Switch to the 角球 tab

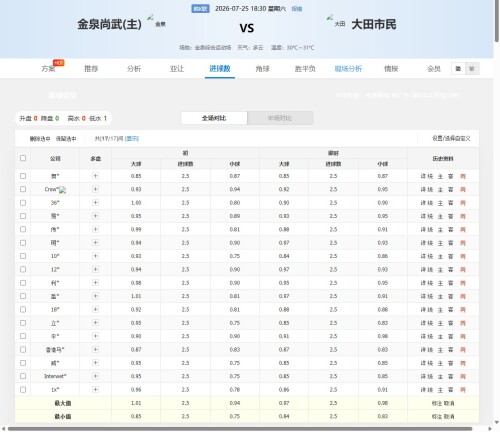click(263, 69)
